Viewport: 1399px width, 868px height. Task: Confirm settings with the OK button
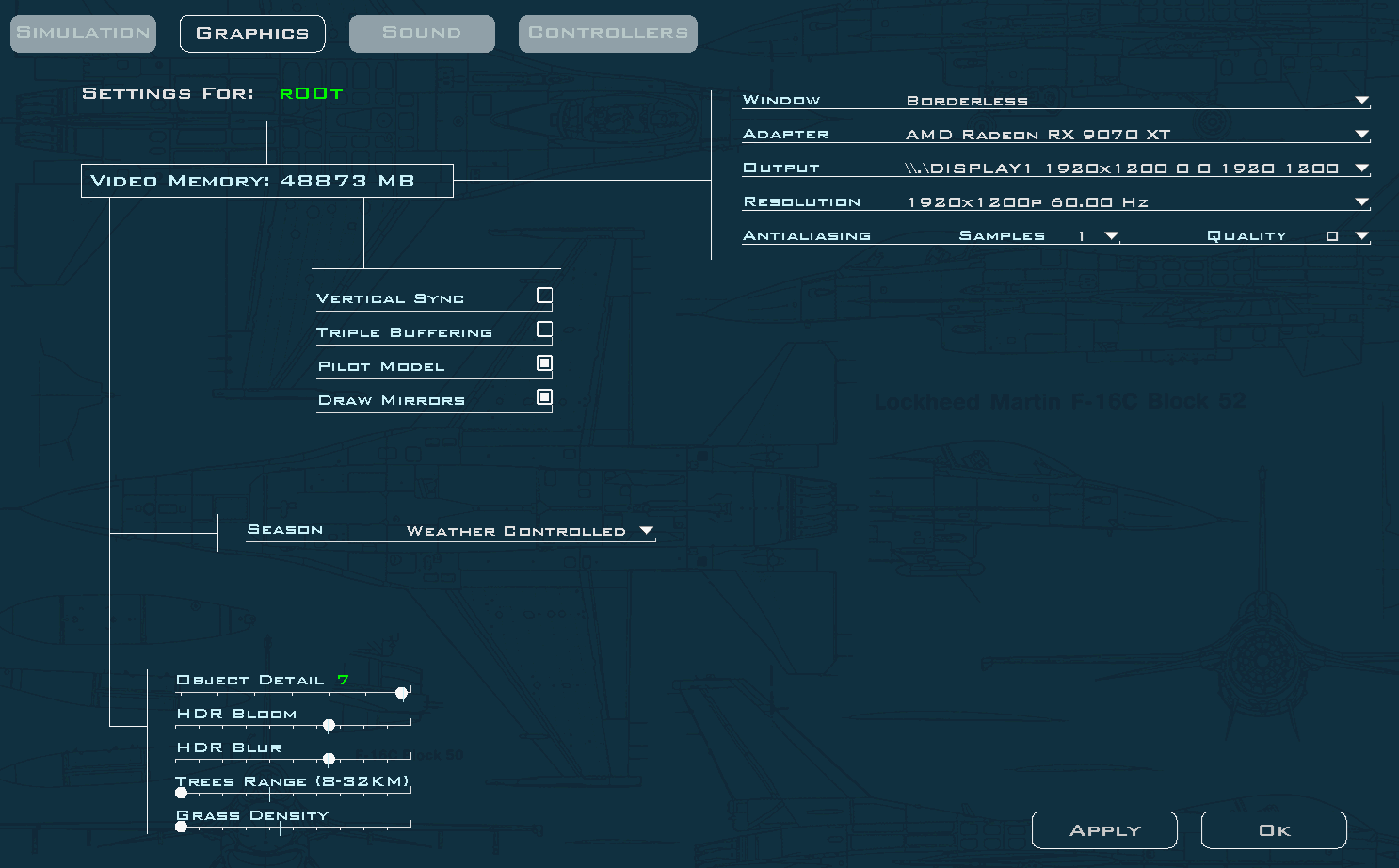pyautogui.click(x=1274, y=830)
